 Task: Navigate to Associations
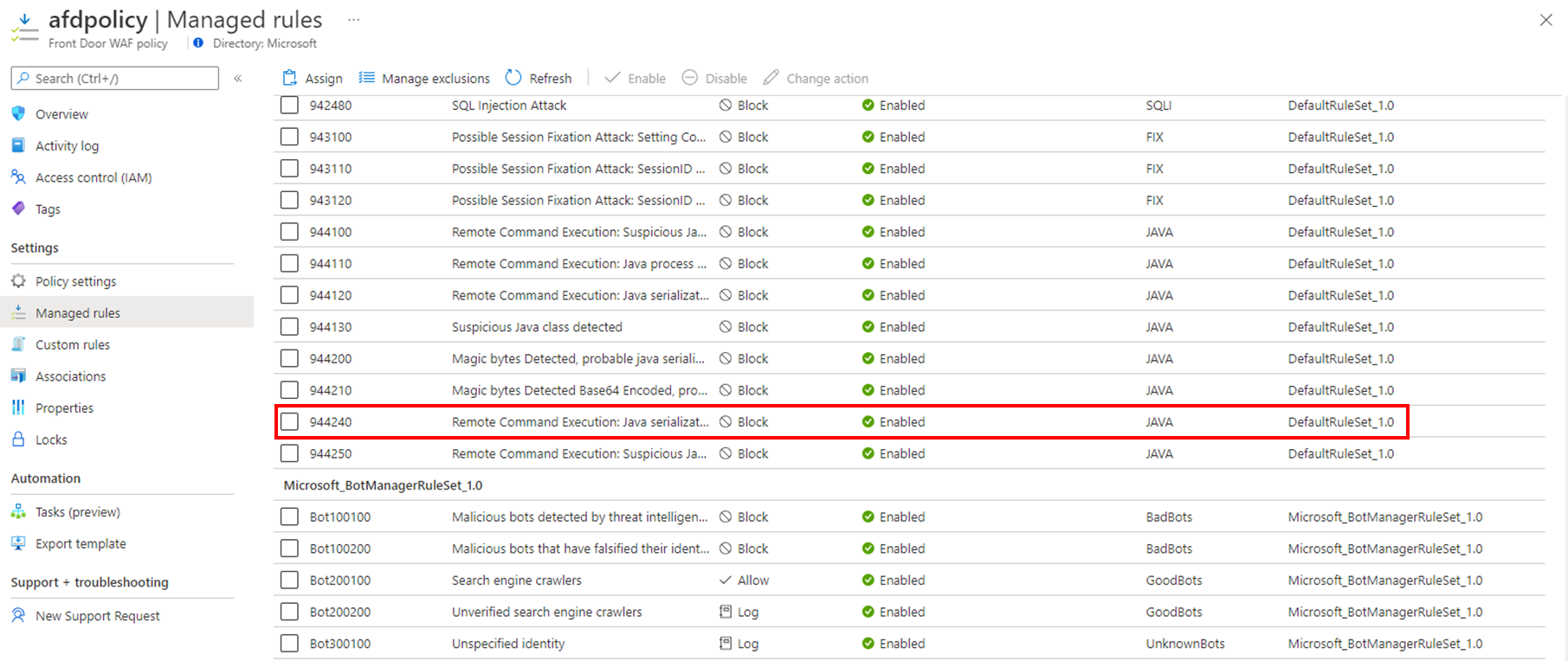click(x=70, y=376)
